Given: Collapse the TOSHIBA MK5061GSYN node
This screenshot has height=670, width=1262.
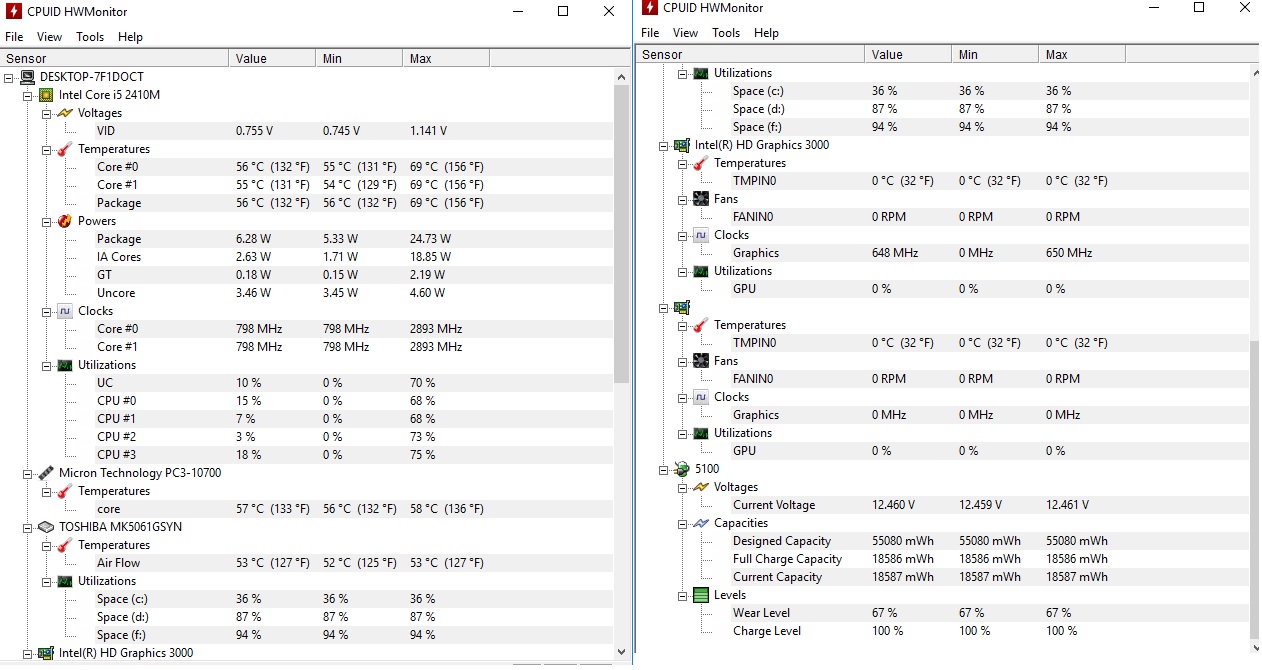Looking at the screenshot, I should tap(28, 527).
